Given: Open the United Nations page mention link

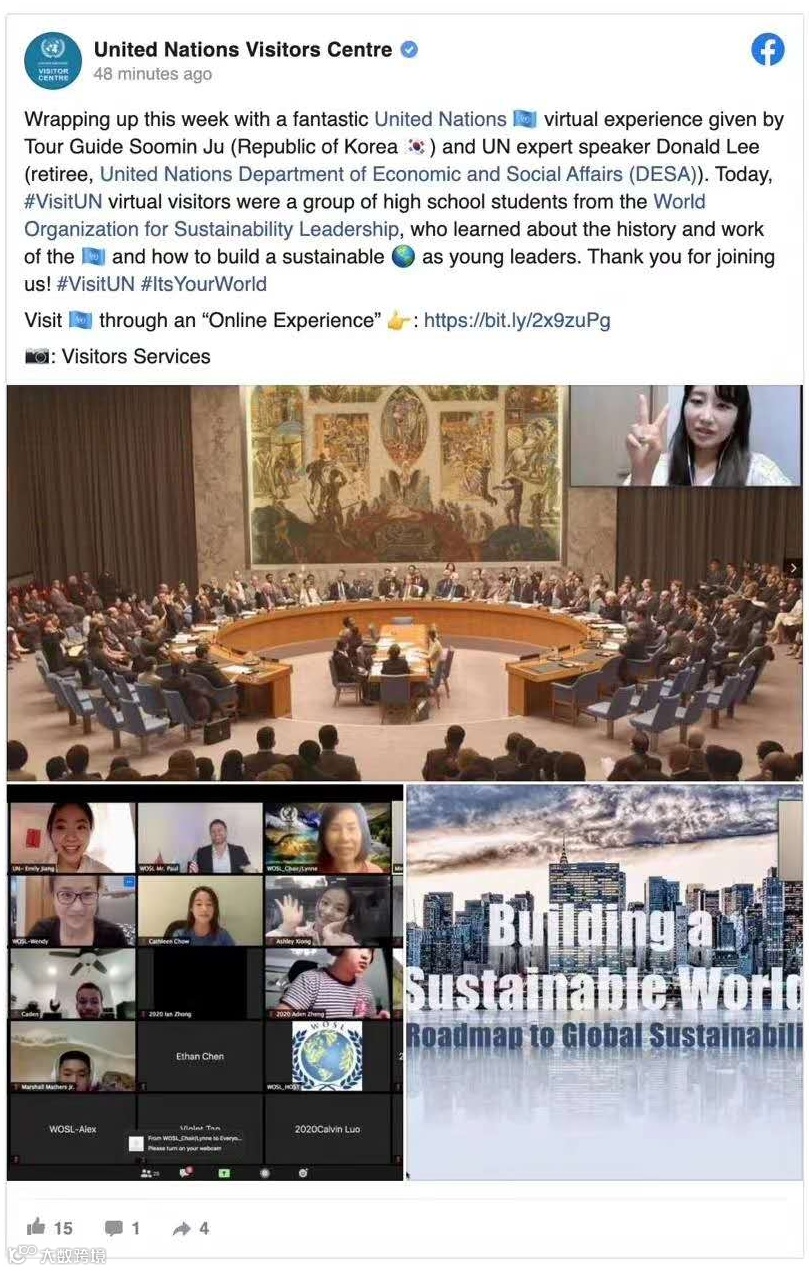Looking at the screenshot, I should [440, 119].
